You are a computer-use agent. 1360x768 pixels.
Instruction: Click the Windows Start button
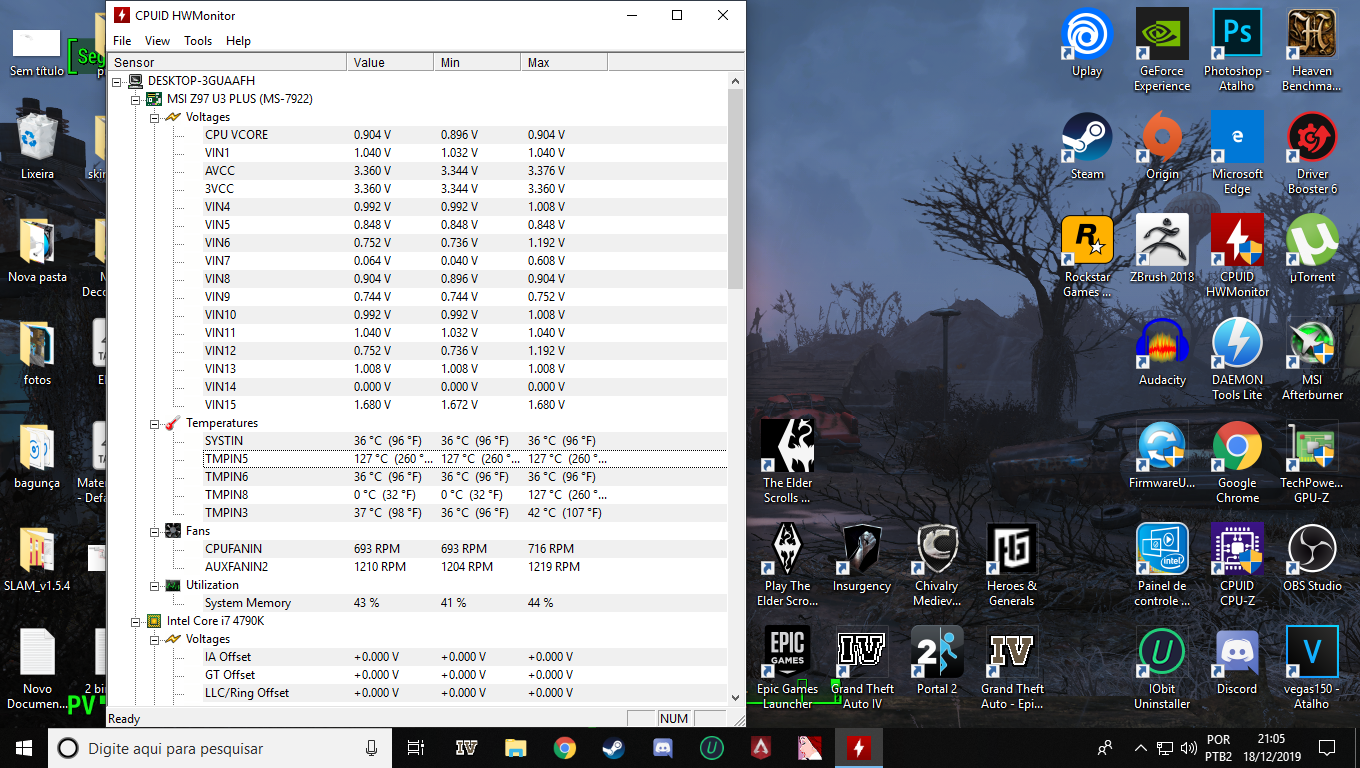click(24, 748)
